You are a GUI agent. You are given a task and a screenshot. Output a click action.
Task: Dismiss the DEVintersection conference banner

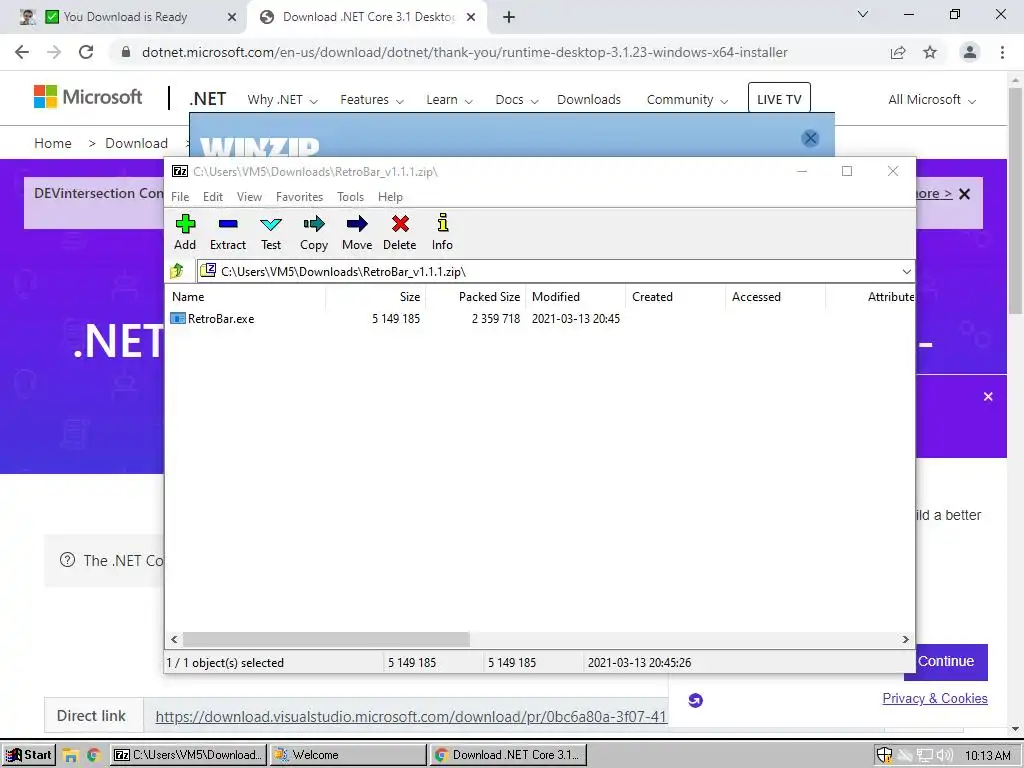click(965, 194)
